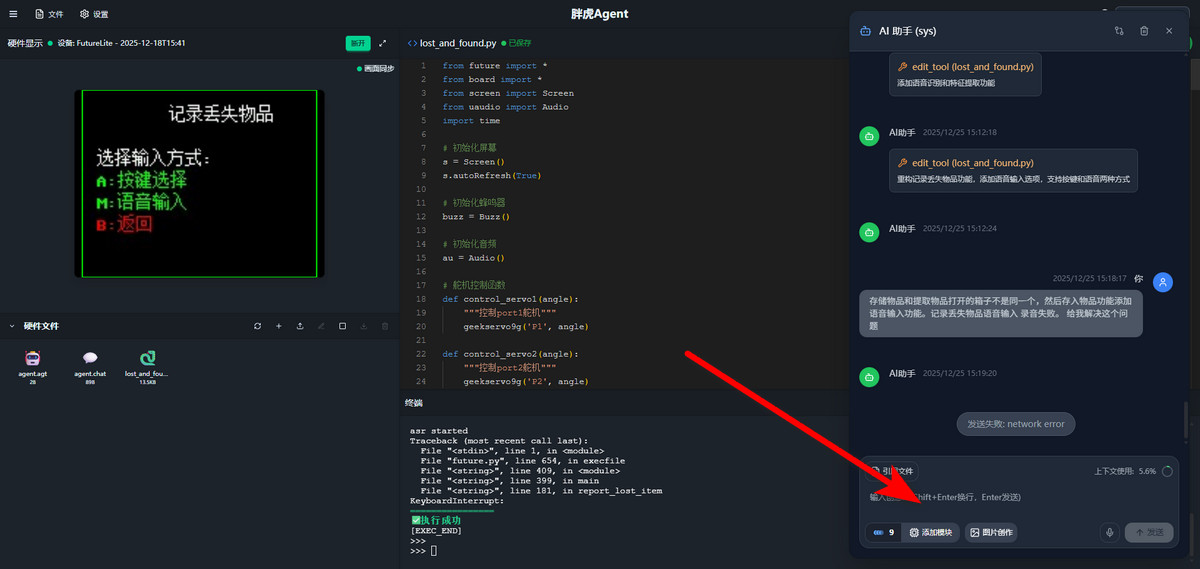Viewport: 1200px width, 569px height.
Task: Open the 文件 menu
Action: (49, 14)
